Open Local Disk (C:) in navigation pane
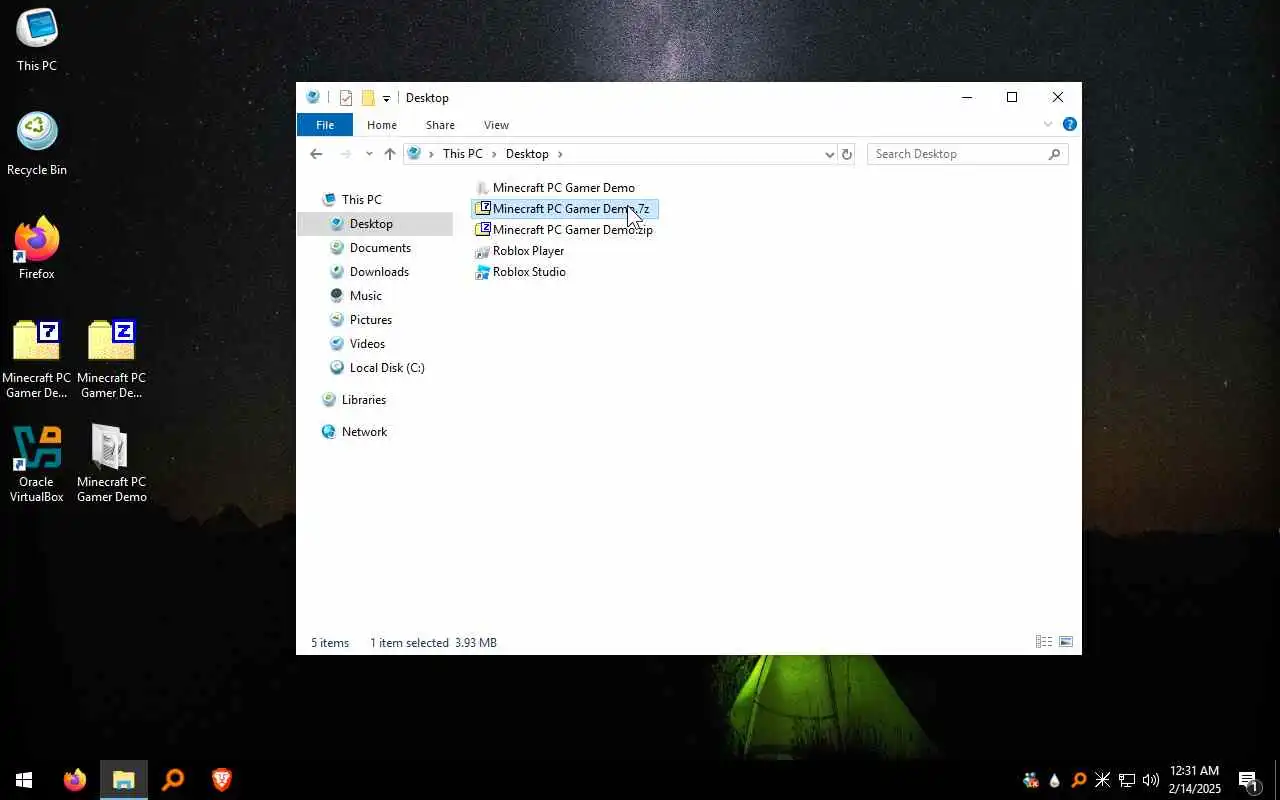The height and width of the screenshot is (800, 1280). point(378,368)
